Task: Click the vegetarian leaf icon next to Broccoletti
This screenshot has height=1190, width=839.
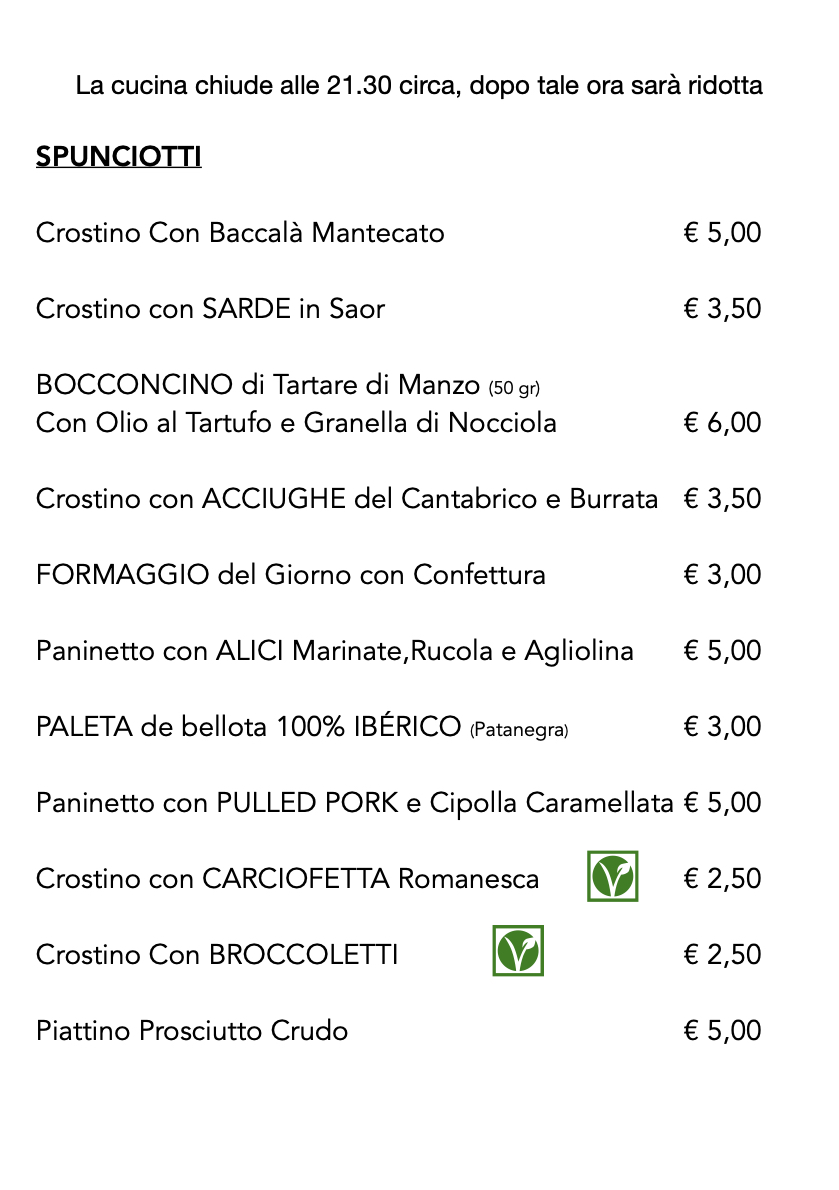Action: click(x=518, y=950)
